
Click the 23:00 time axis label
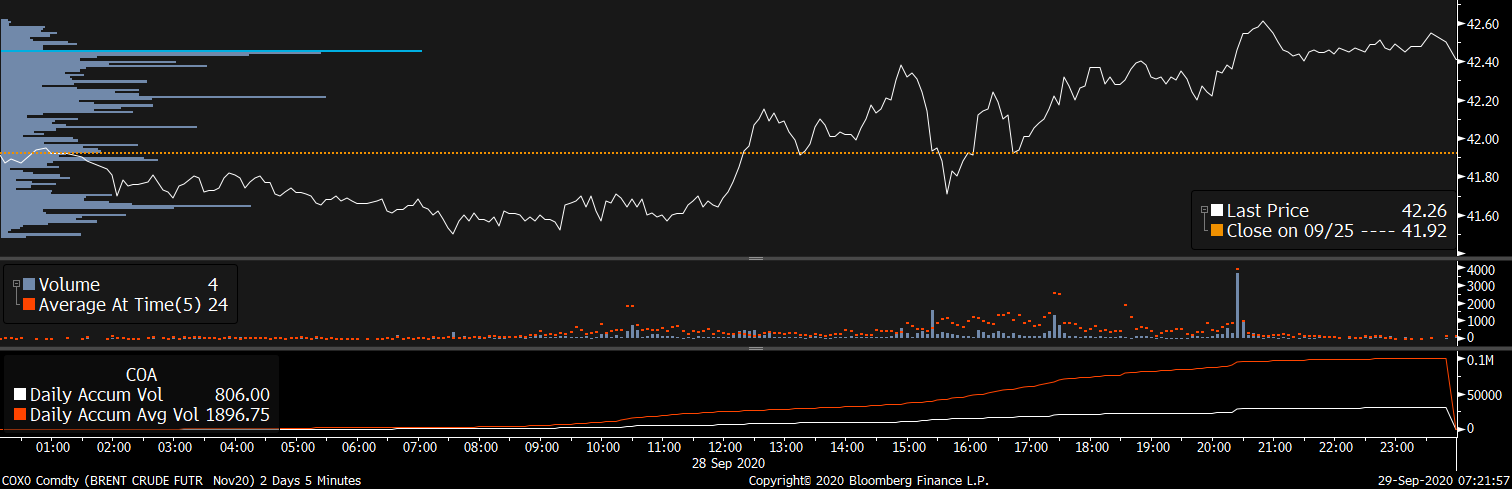pos(1396,447)
